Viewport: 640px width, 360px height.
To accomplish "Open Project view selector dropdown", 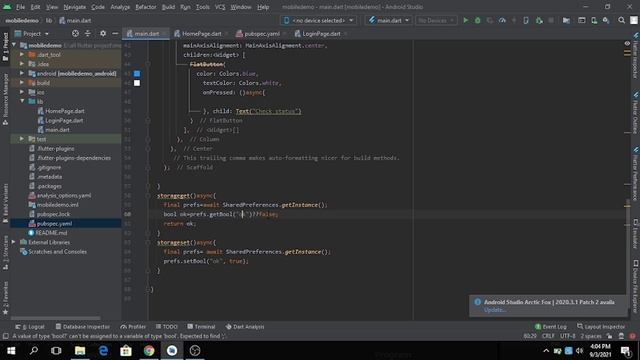I will tap(32, 33).
